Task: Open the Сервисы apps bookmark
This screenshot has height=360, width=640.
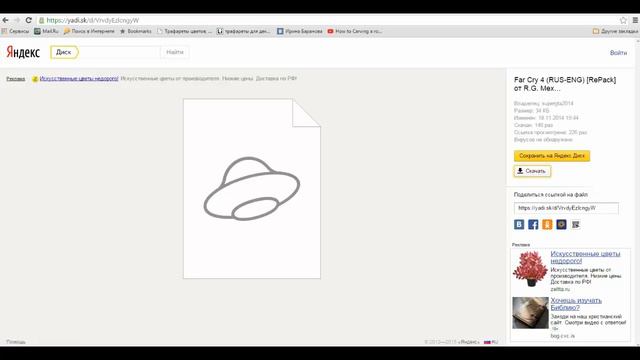Action: [15, 31]
